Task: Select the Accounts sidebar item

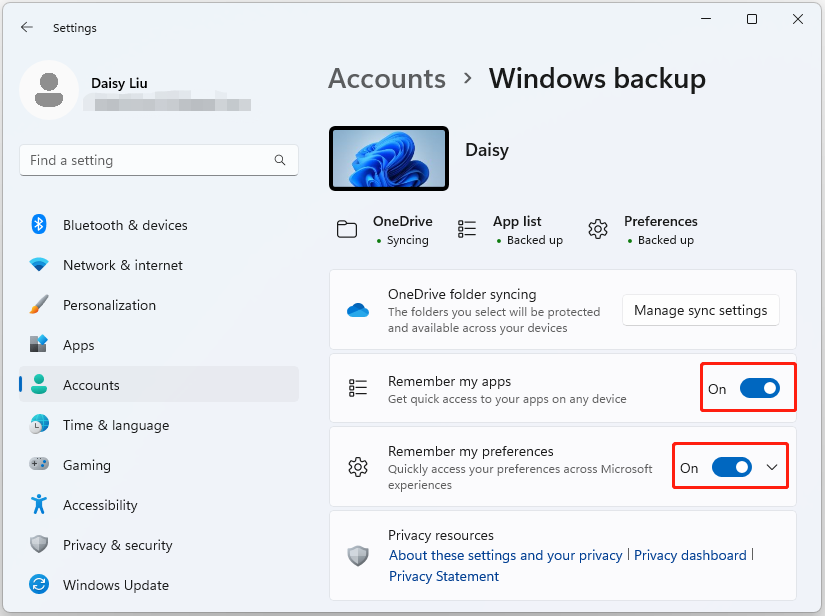Action: coord(159,385)
